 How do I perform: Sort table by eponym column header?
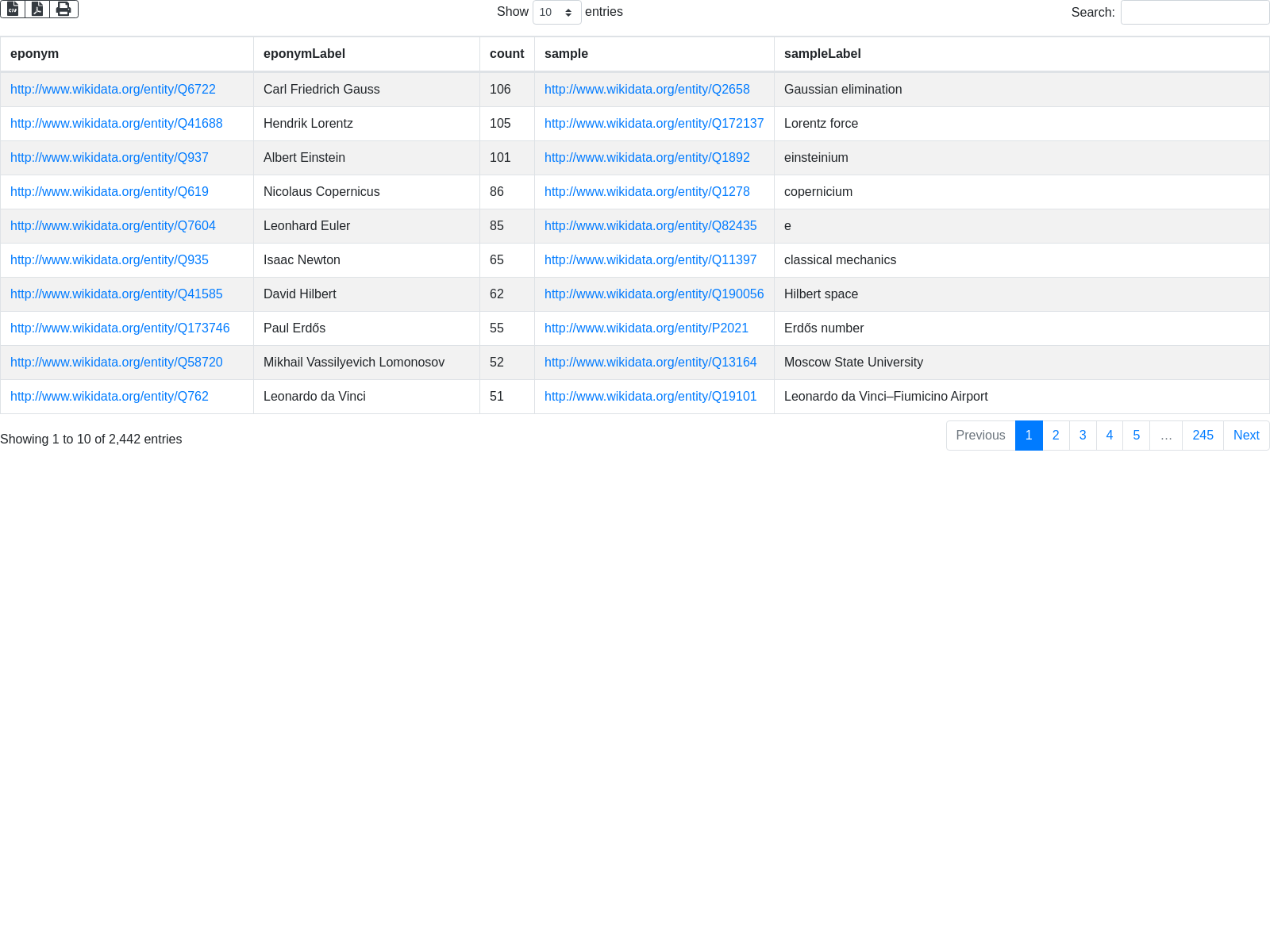click(34, 54)
